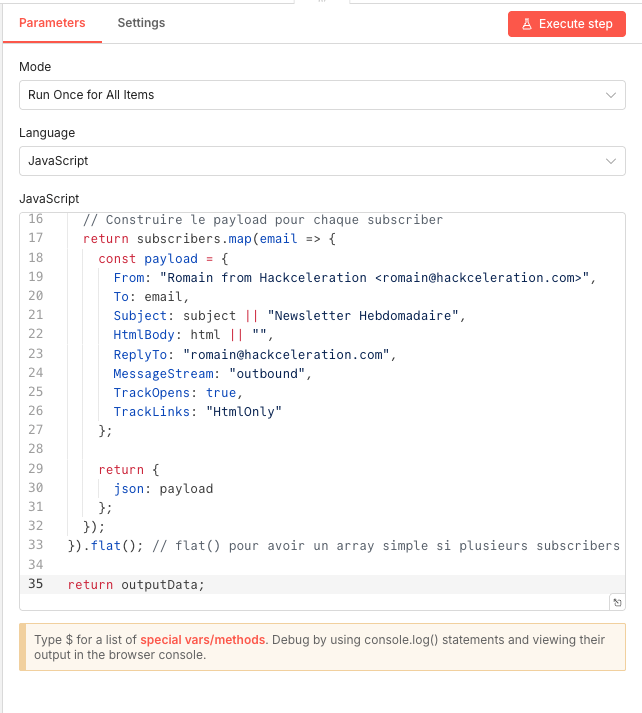This screenshot has width=642, height=713.
Task: Click the 'Newsletter Hebdomadaire' string
Action: (x=362, y=316)
